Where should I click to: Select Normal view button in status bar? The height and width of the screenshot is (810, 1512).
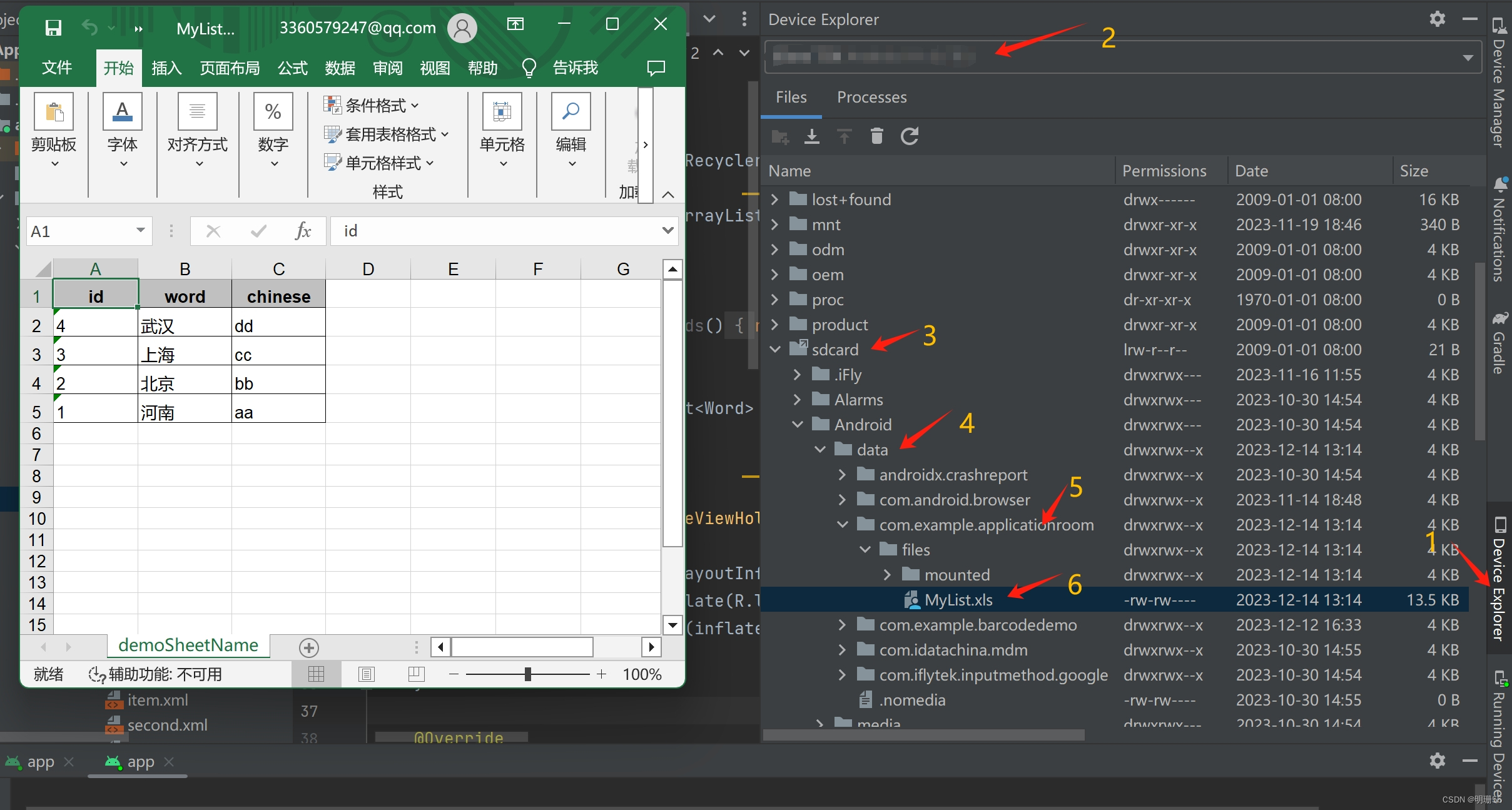[317, 674]
